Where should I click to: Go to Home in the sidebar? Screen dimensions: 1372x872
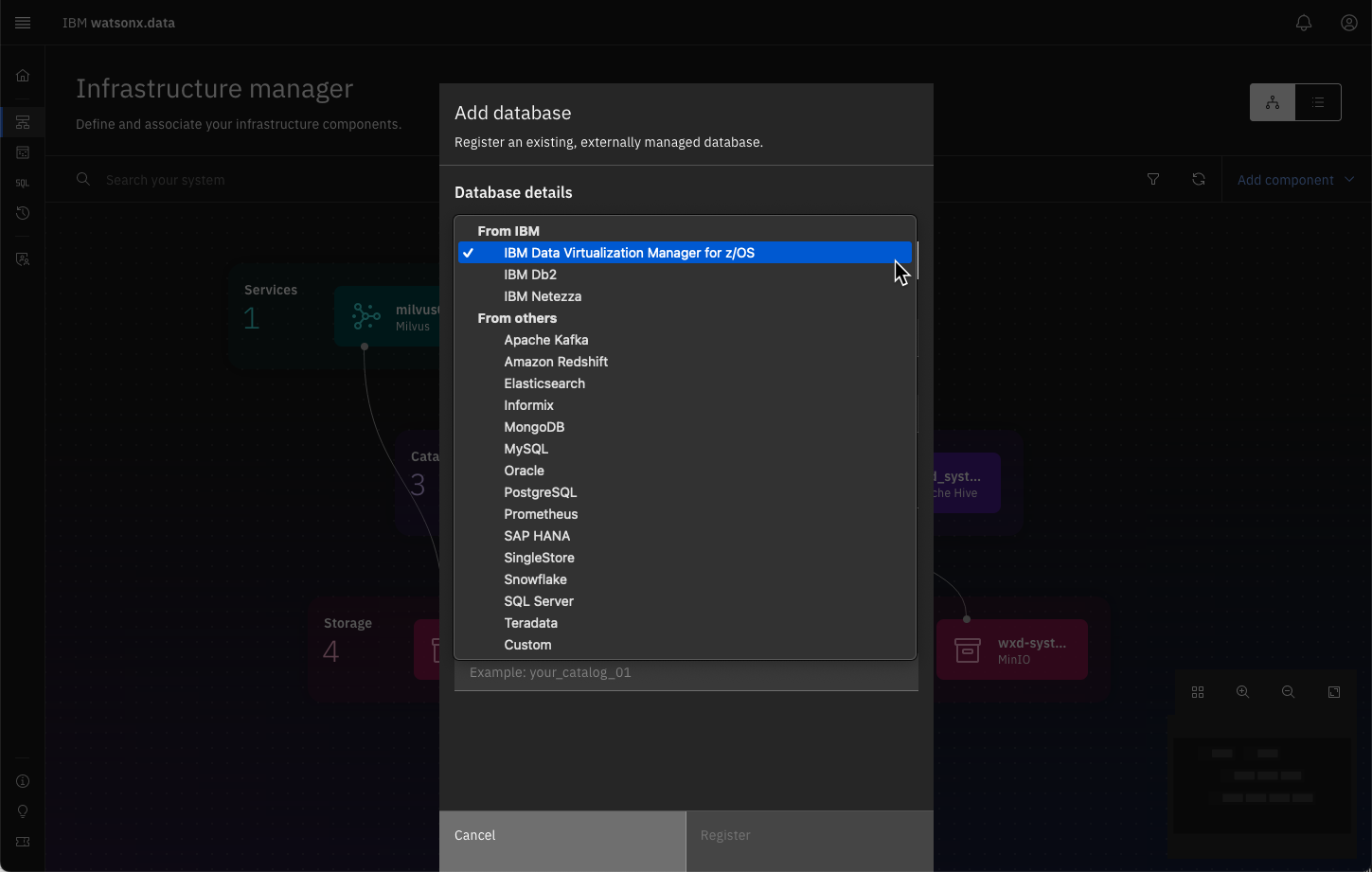coord(23,76)
